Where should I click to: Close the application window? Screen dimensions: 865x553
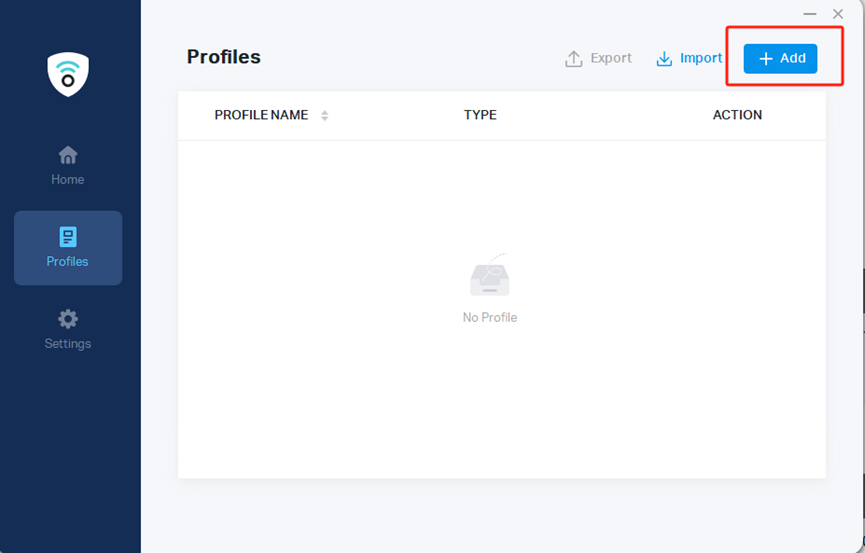[x=838, y=14]
